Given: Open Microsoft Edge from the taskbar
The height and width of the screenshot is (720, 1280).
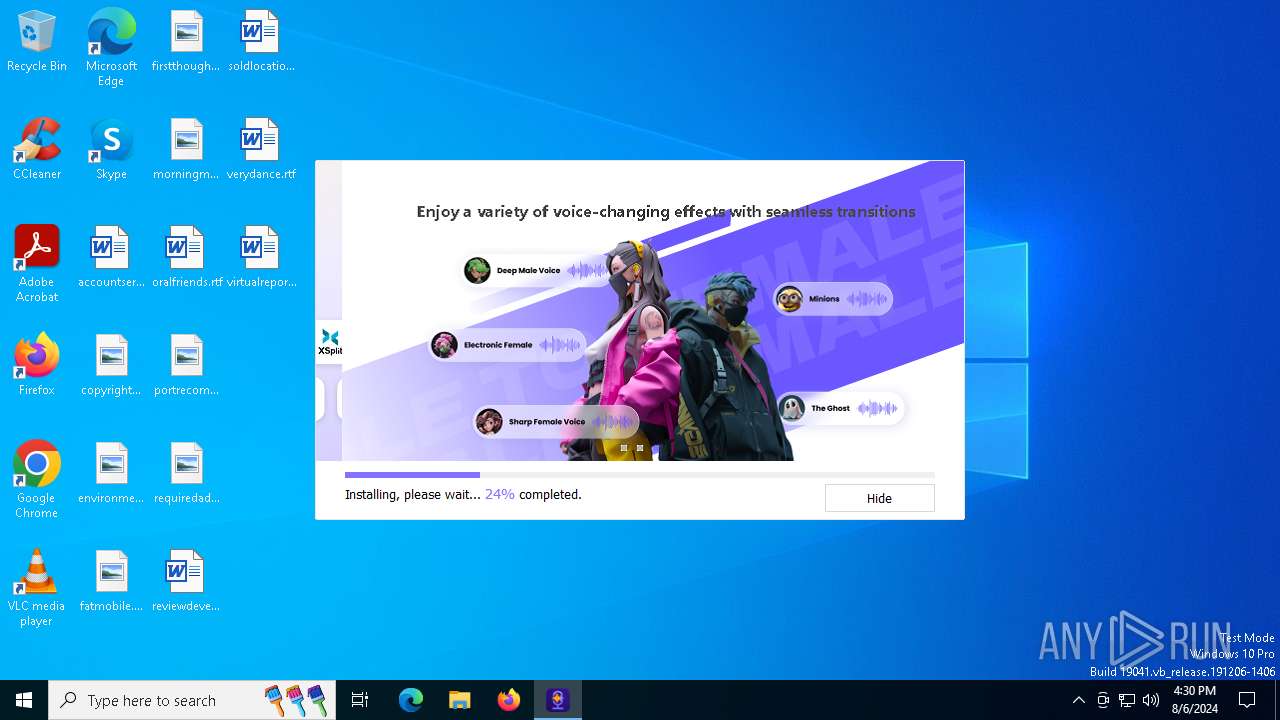Looking at the screenshot, I should tap(411, 700).
